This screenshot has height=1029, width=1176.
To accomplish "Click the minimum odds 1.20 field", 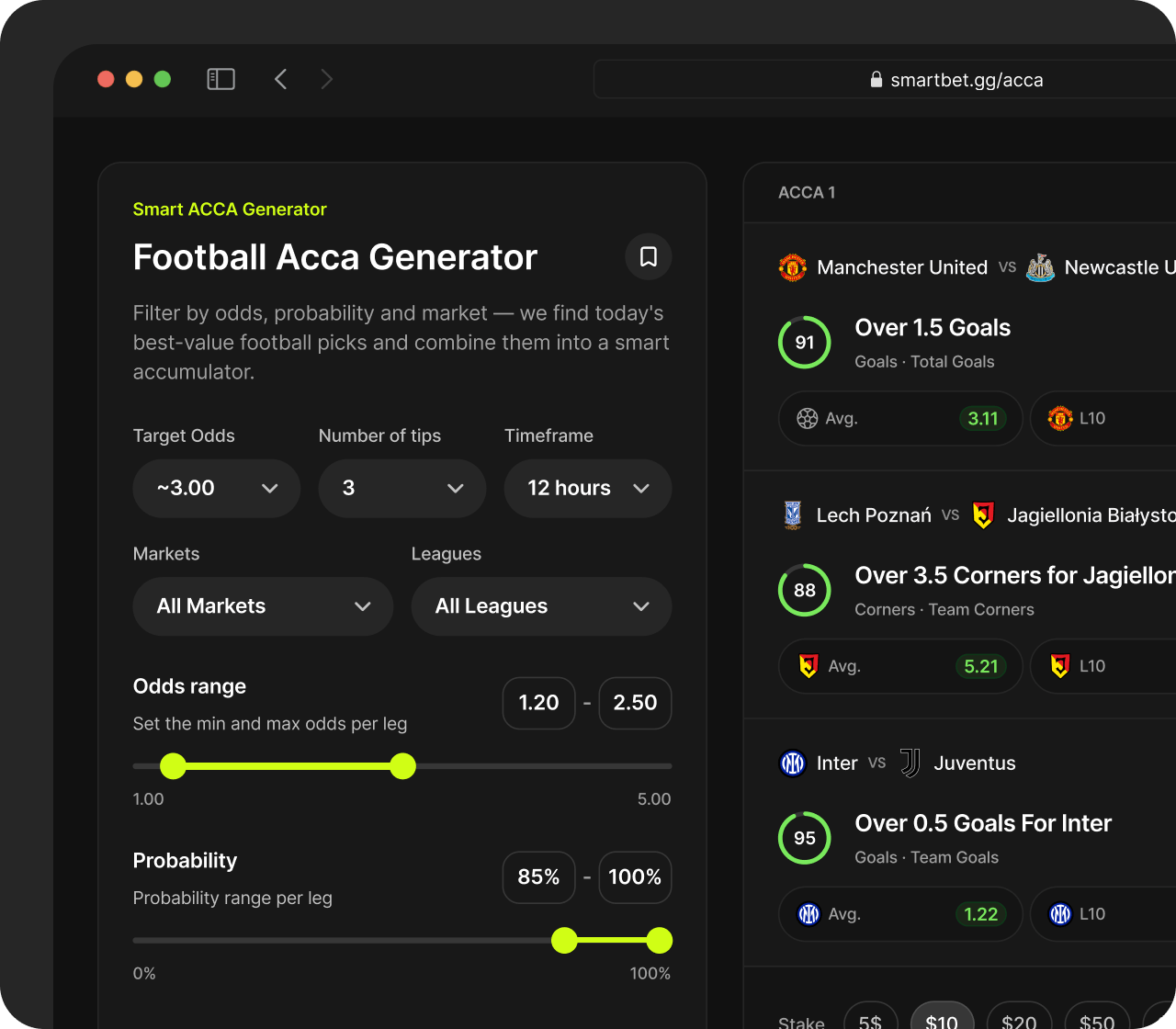I will pos(538,703).
